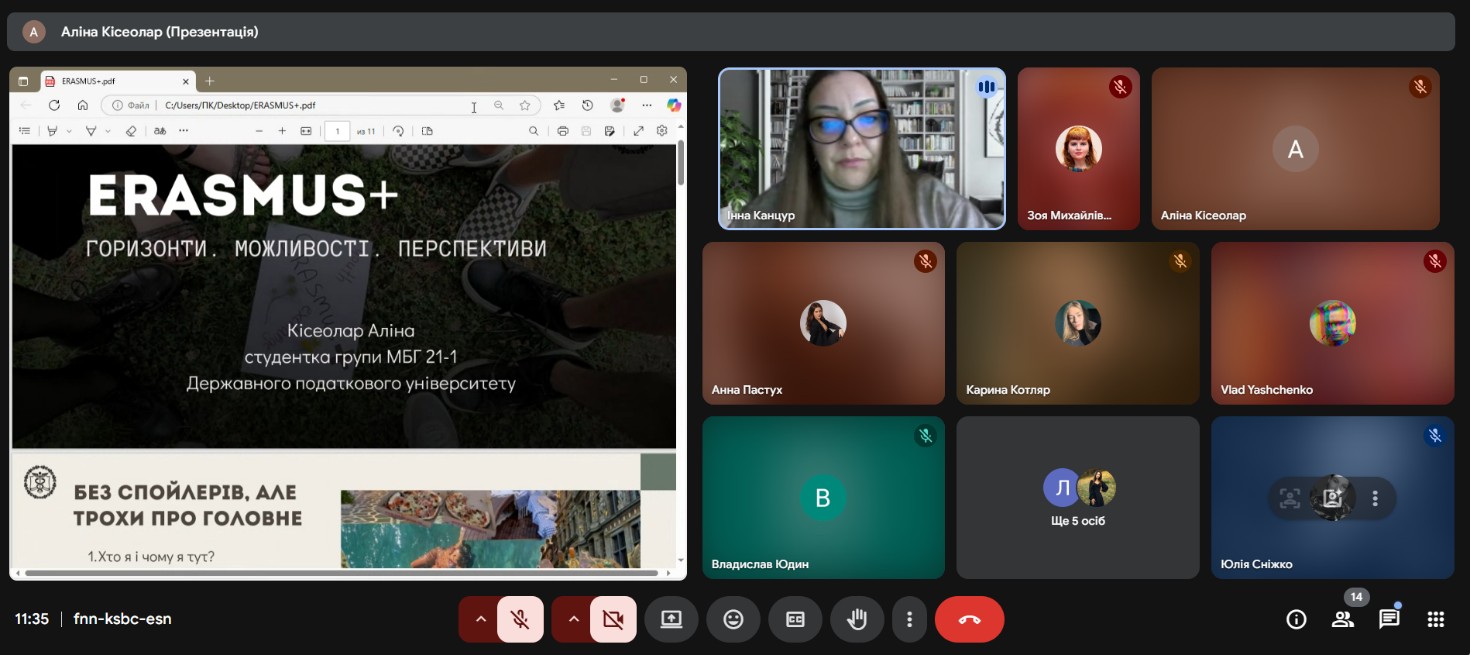Zoom in the PDF with plus icon
Viewport: 1470px width, 655px height.
pos(282,131)
